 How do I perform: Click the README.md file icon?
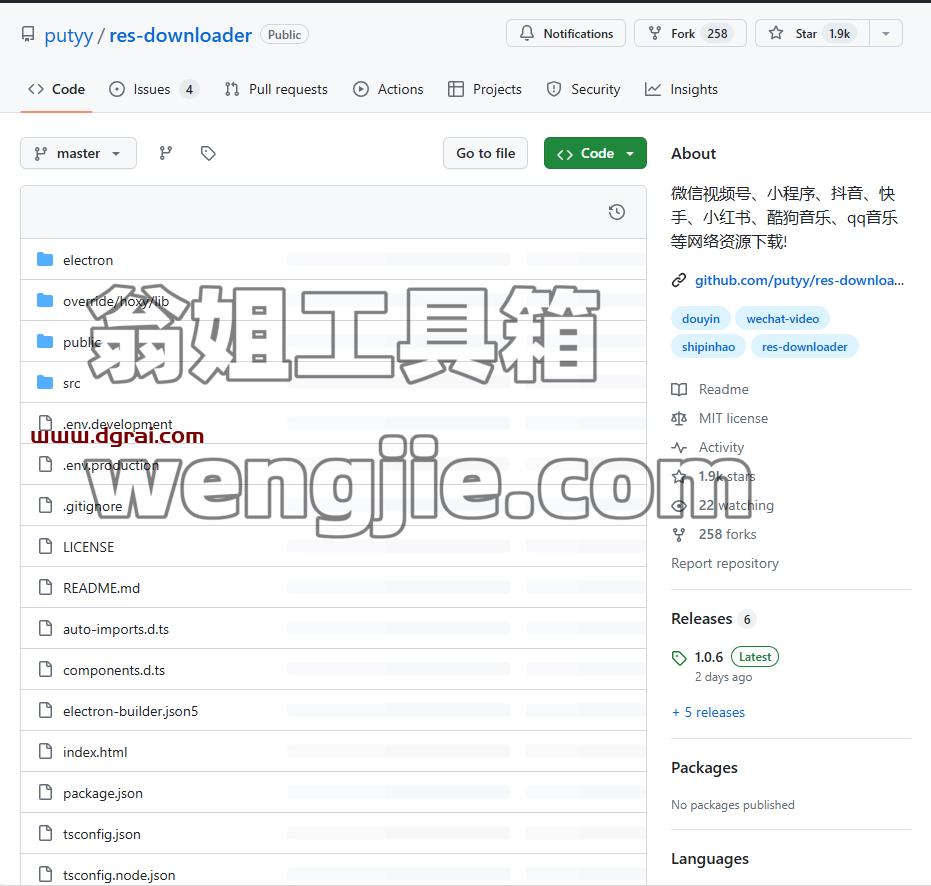45,587
